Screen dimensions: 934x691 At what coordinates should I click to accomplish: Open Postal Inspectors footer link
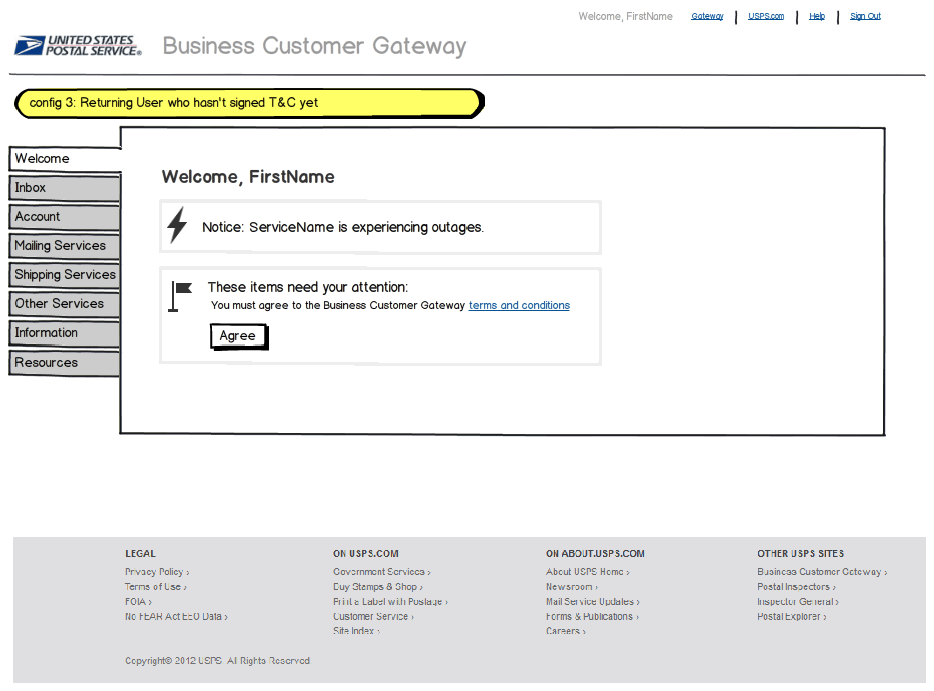point(796,587)
